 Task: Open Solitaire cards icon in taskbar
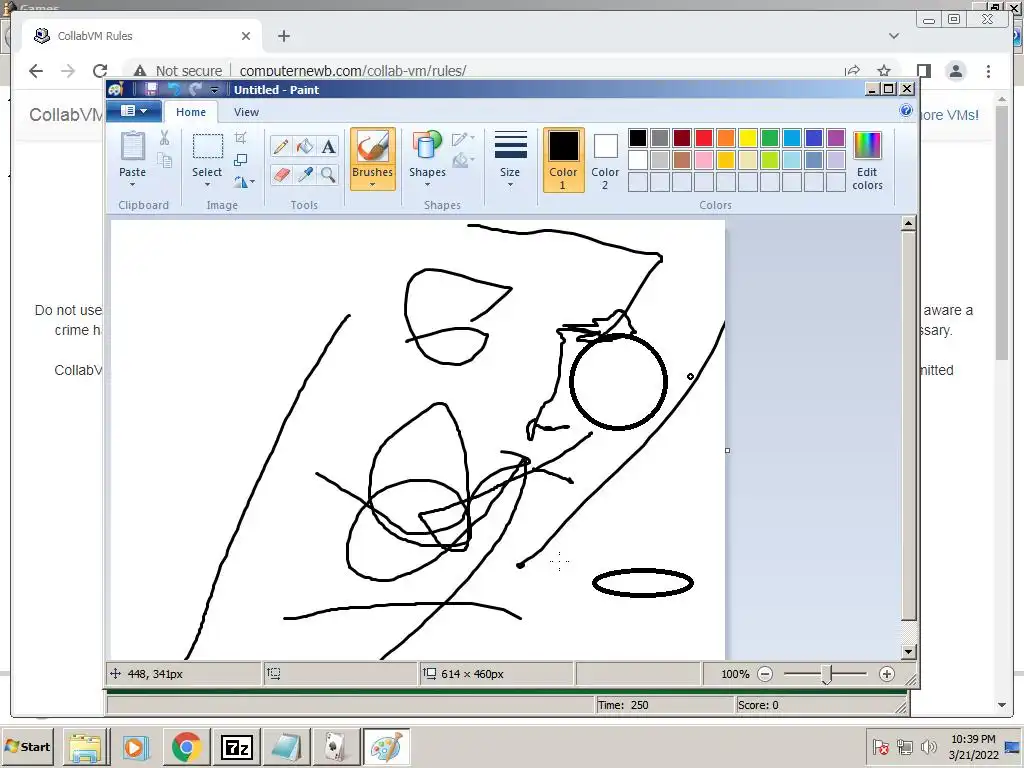(336, 746)
